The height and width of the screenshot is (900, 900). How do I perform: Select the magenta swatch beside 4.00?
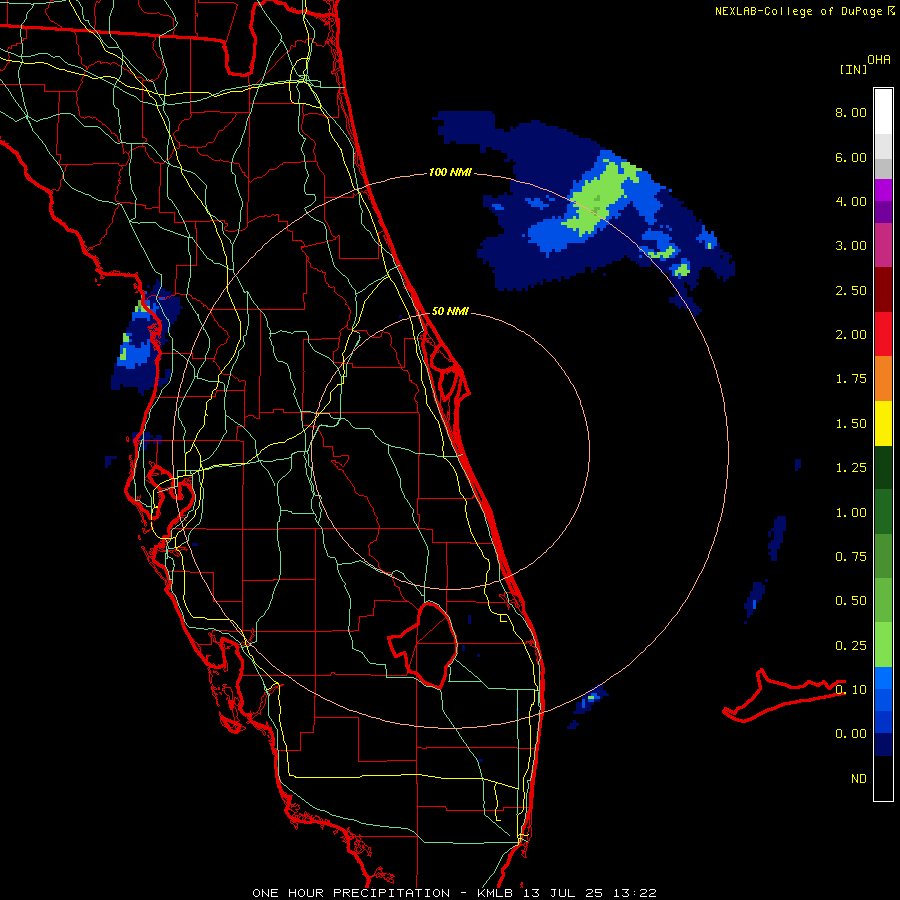[883, 190]
